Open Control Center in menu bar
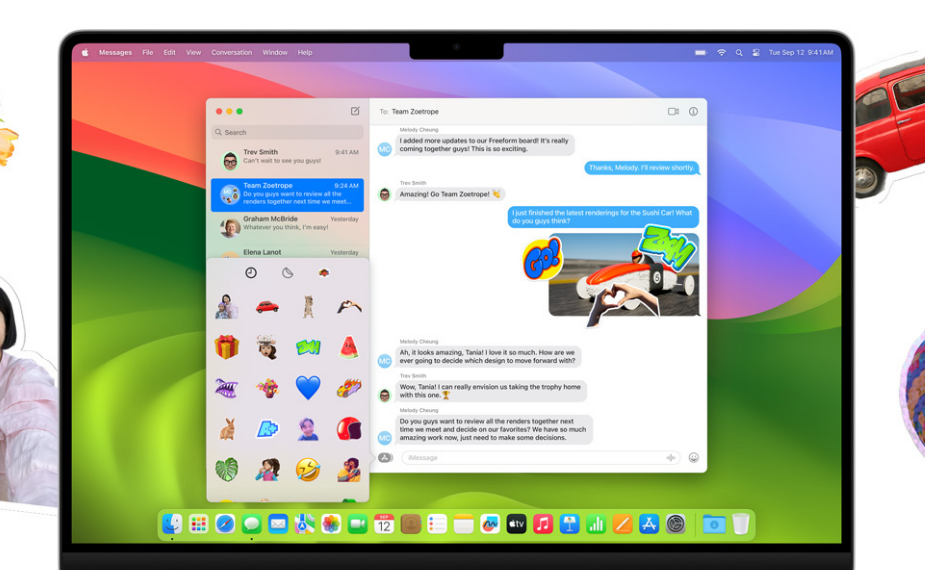The image size is (925, 570). (756, 53)
